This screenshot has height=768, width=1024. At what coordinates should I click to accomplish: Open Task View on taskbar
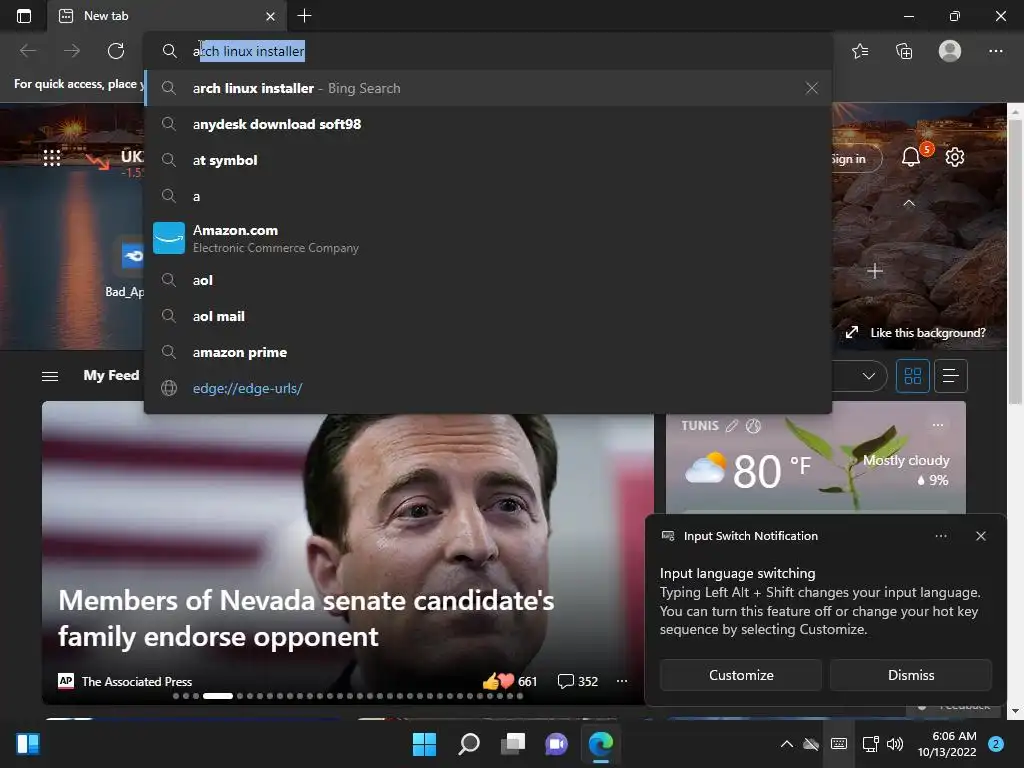click(x=513, y=744)
